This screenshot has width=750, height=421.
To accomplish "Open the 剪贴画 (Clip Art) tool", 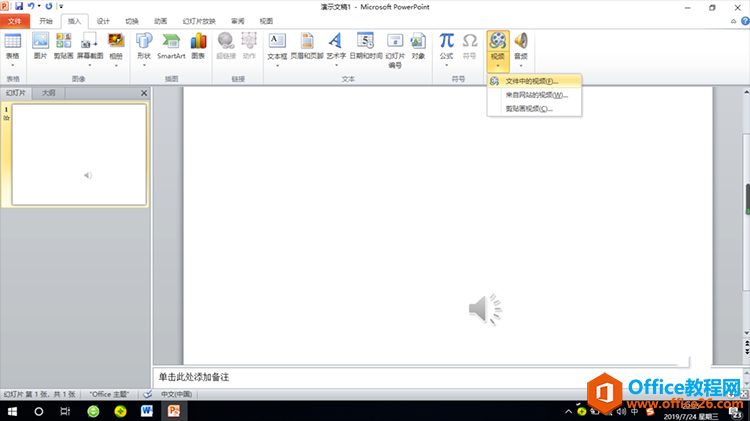I will point(64,45).
